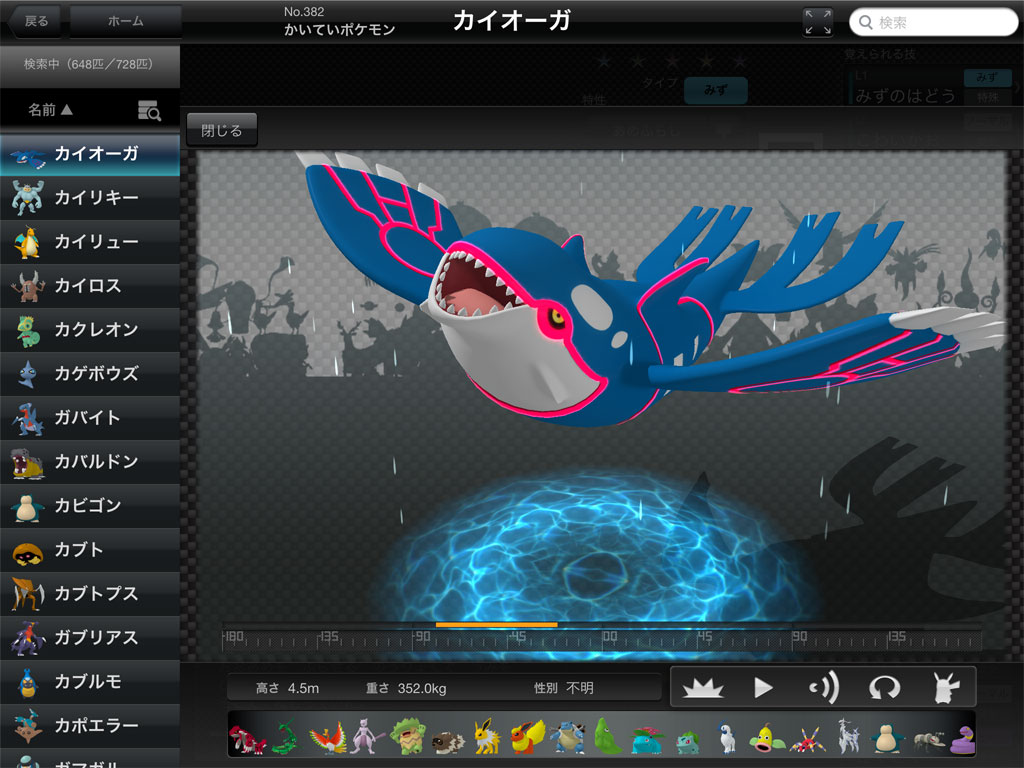The image size is (1024, 768).
Task: Click the orange bar on rotation slider
Action: point(496,625)
